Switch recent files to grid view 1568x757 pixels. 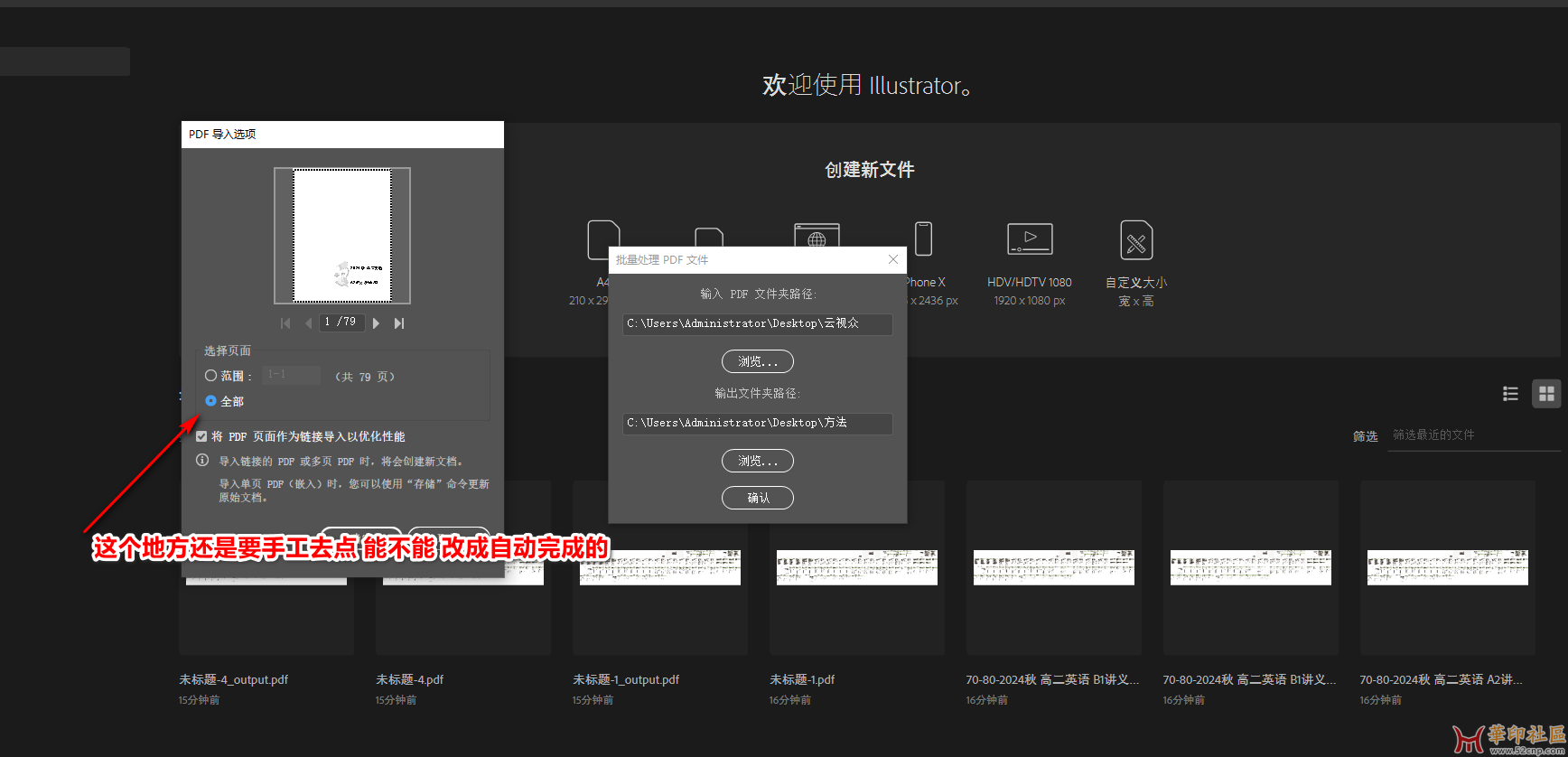[1546, 394]
